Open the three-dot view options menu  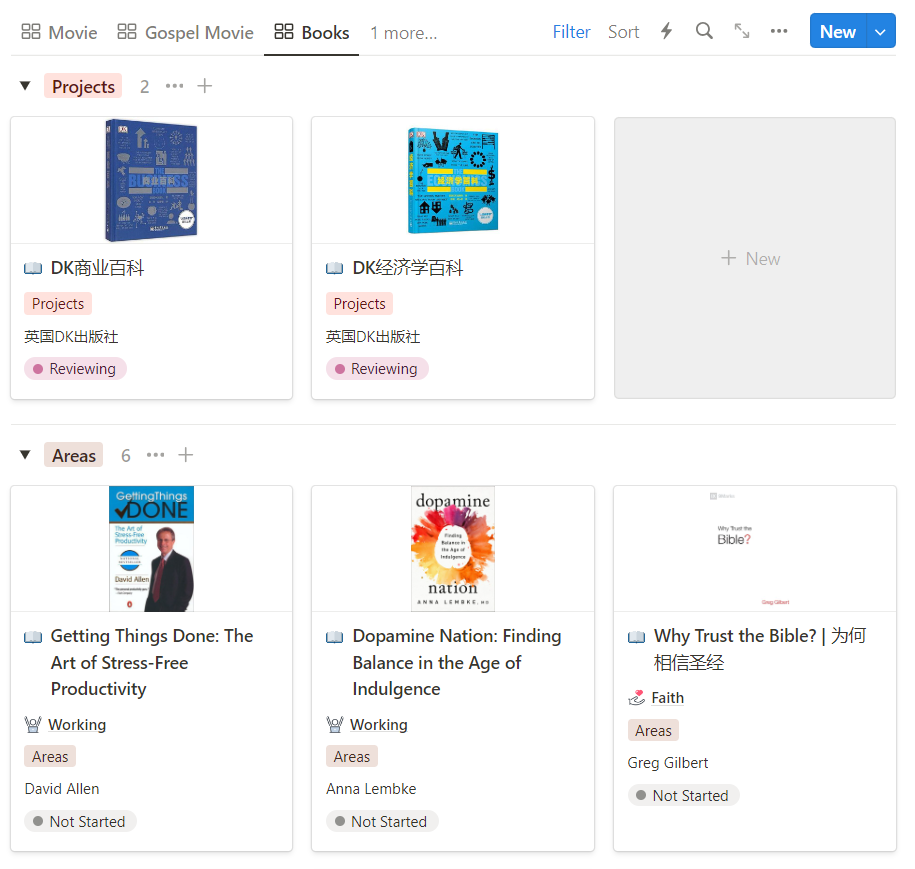click(779, 31)
